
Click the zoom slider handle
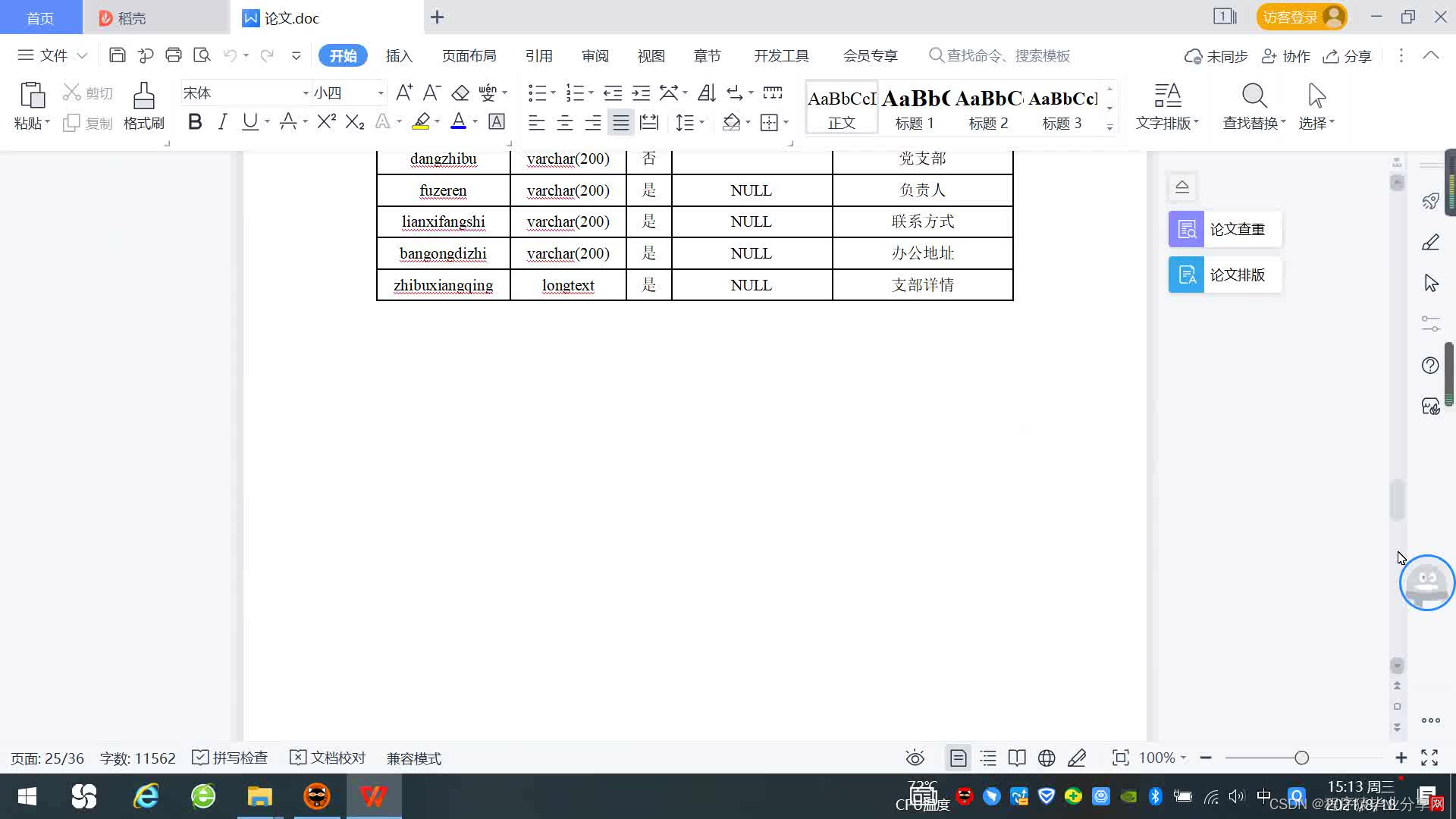pos(1301,758)
